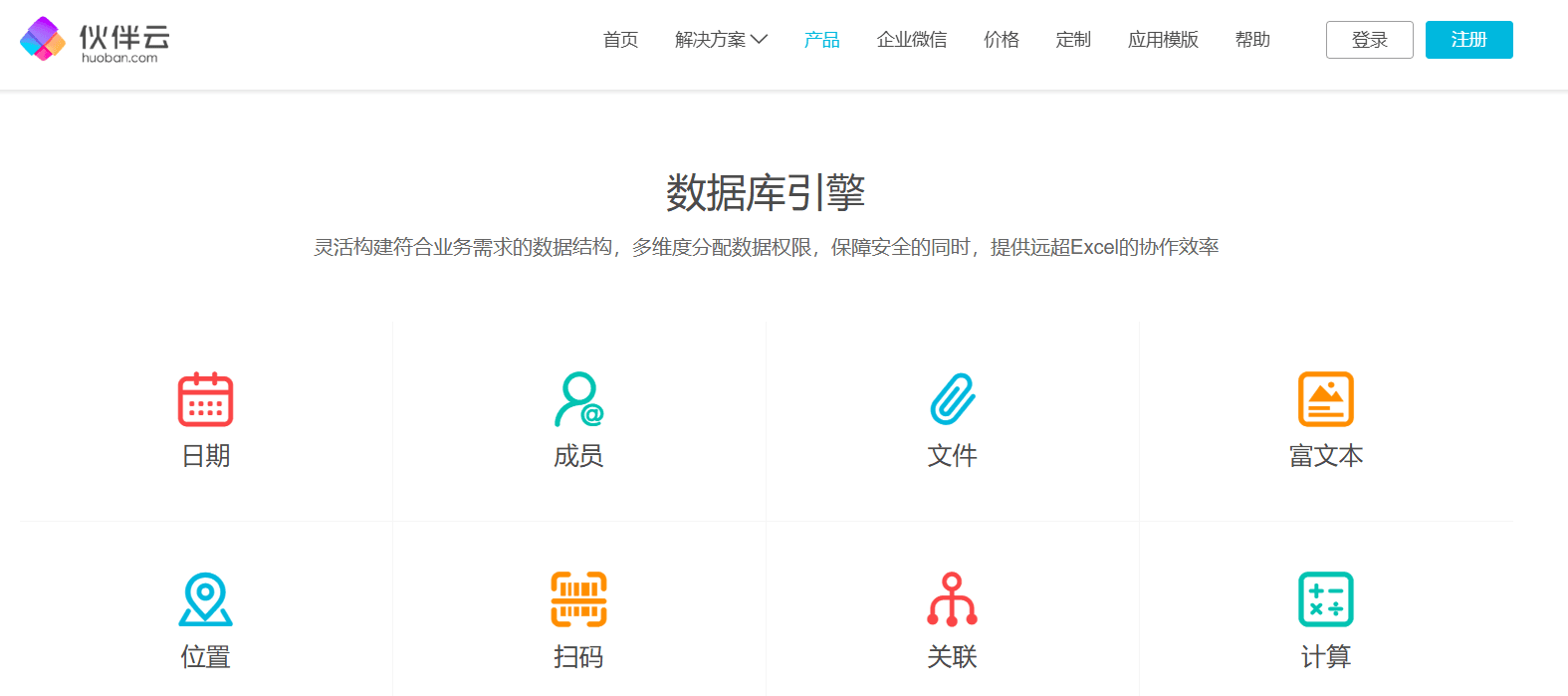
Task: Expand the 解决方案 dropdown menu
Action: point(721,40)
